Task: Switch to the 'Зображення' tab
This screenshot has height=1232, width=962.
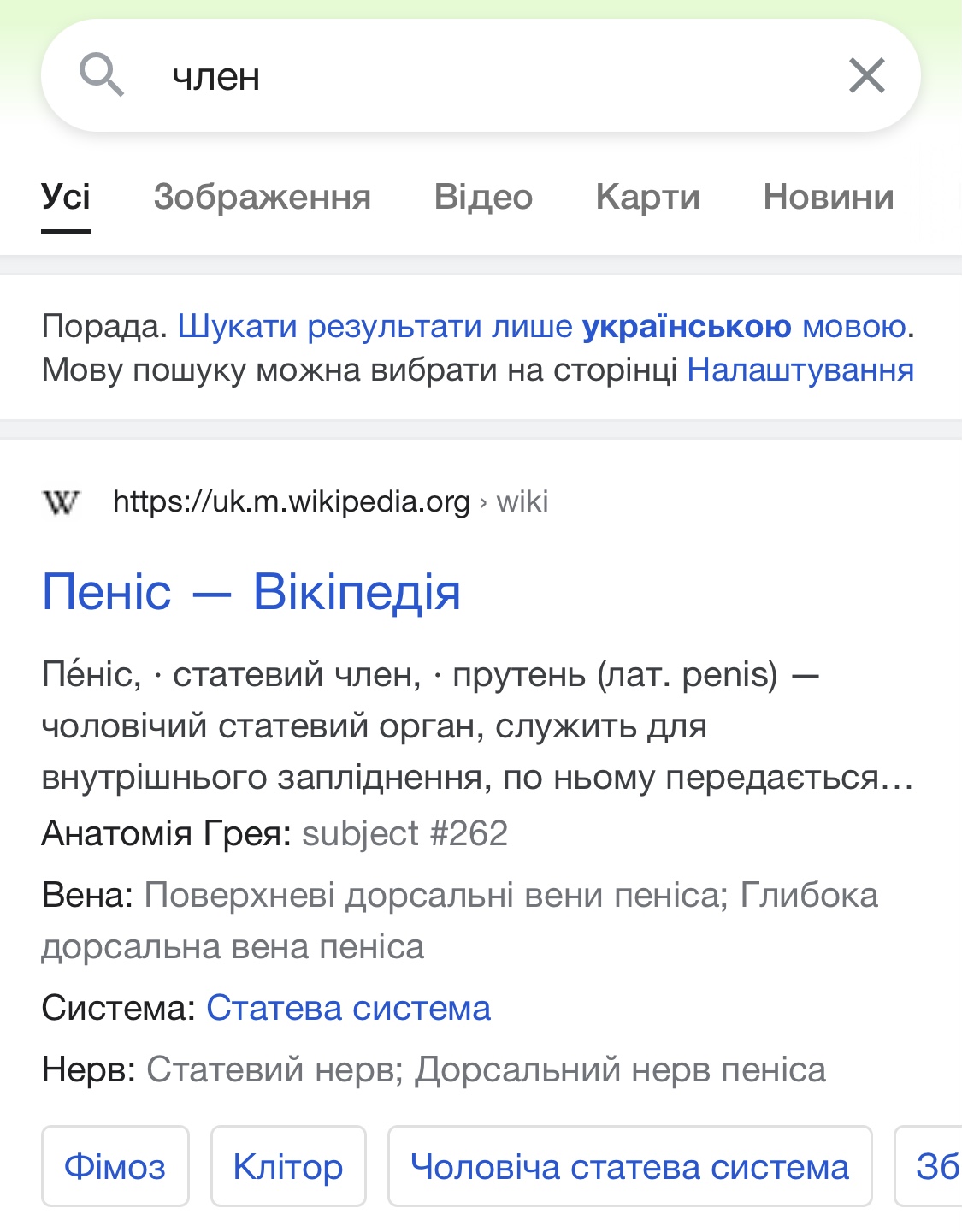Action: click(263, 198)
